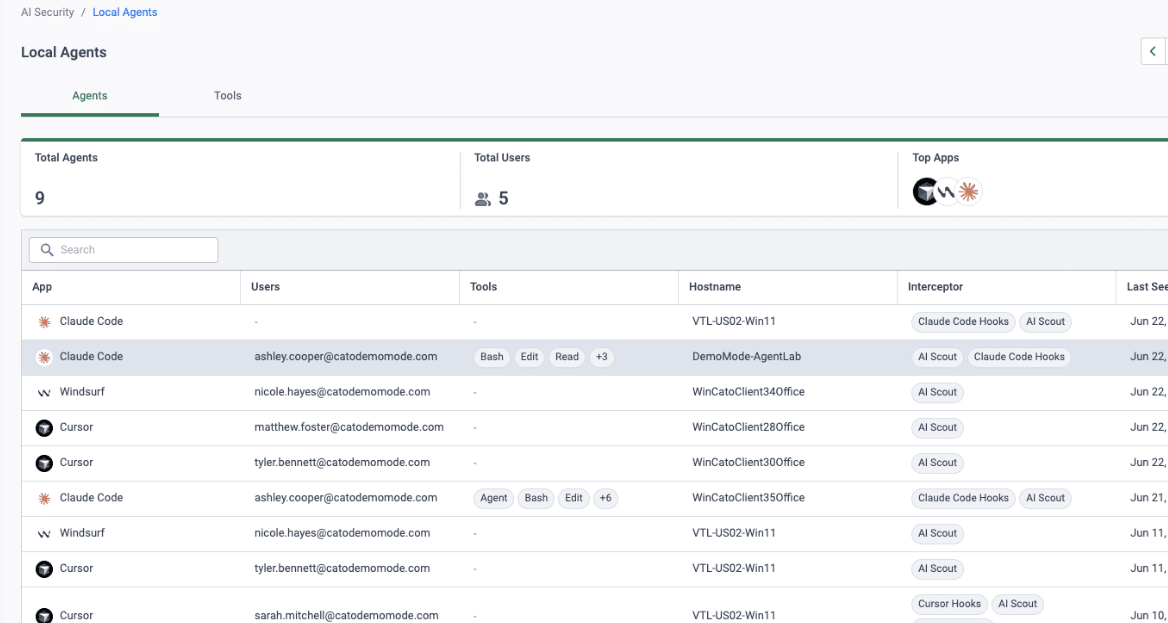The image size is (1168, 623).
Task: Click the Total Agents count of 9
Action: tap(39, 198)
